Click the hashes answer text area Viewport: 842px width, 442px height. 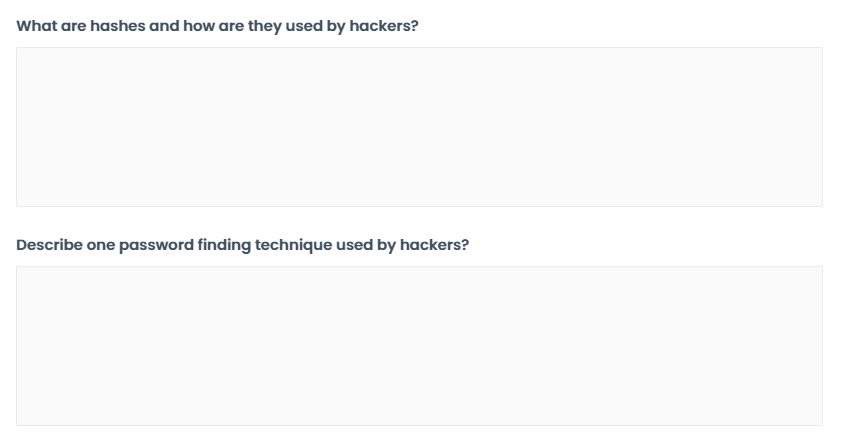(x=419, y=127)
